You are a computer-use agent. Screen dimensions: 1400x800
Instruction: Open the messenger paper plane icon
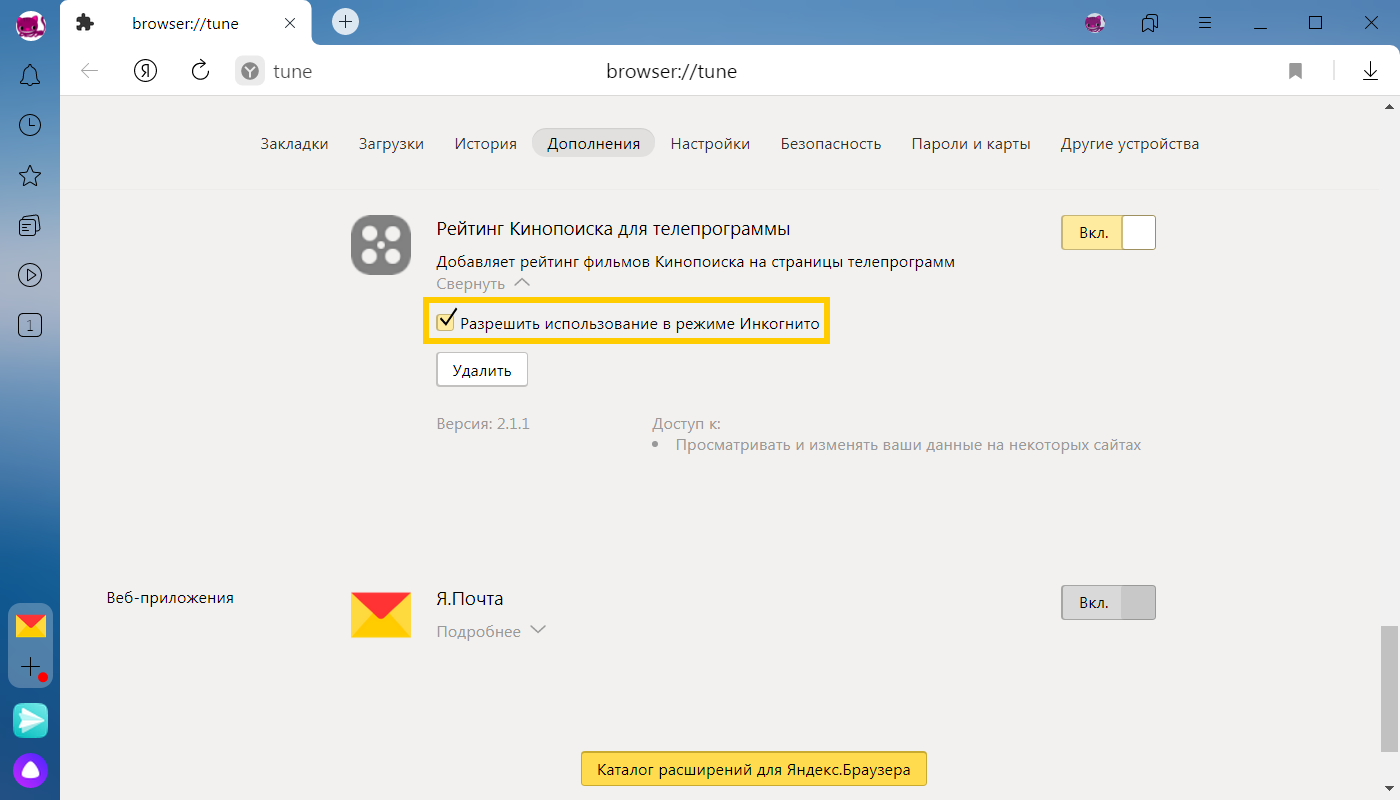click(x=30, y=720)
